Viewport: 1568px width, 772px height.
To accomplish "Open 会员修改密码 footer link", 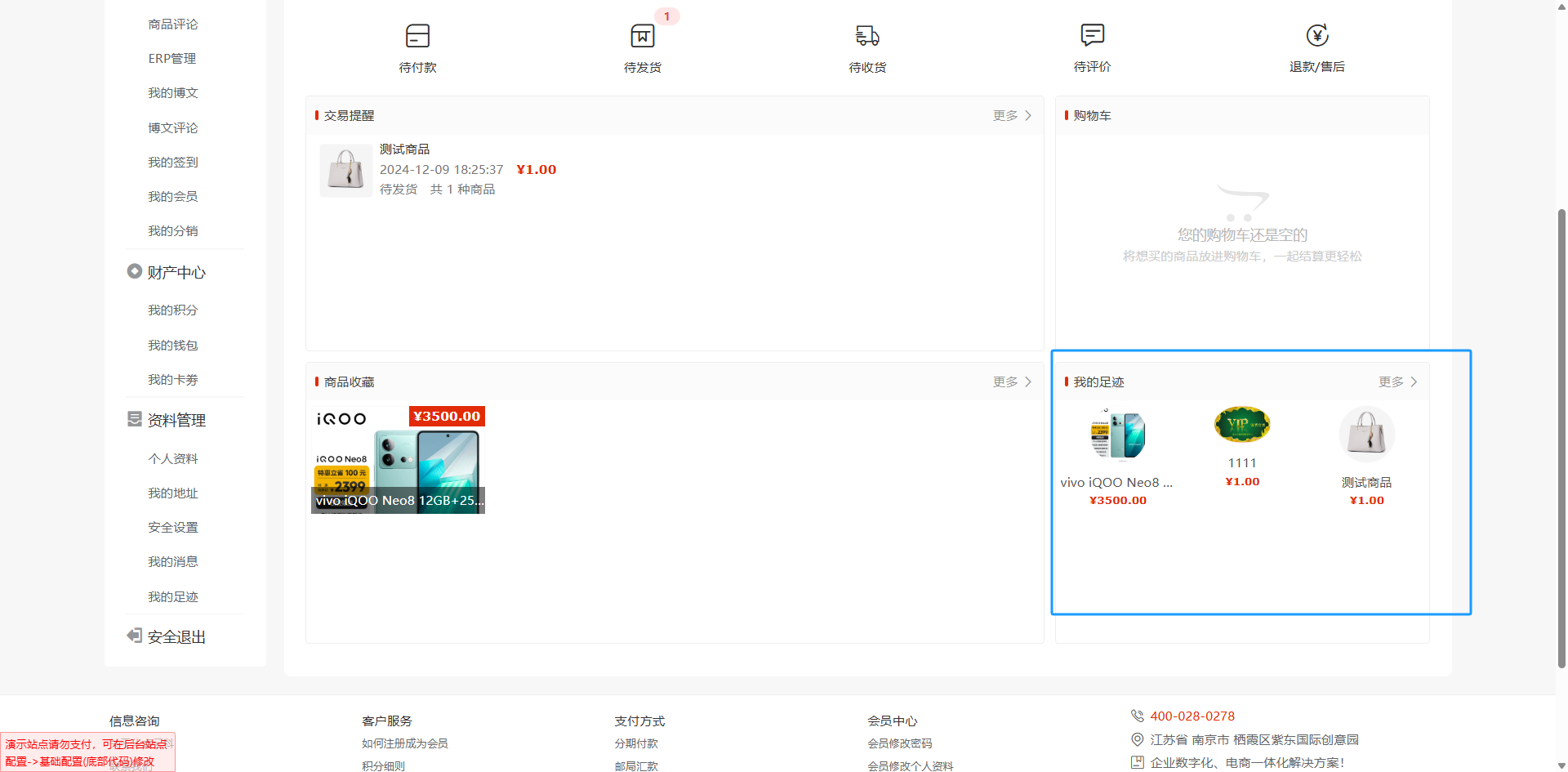I will pos(899,743).
